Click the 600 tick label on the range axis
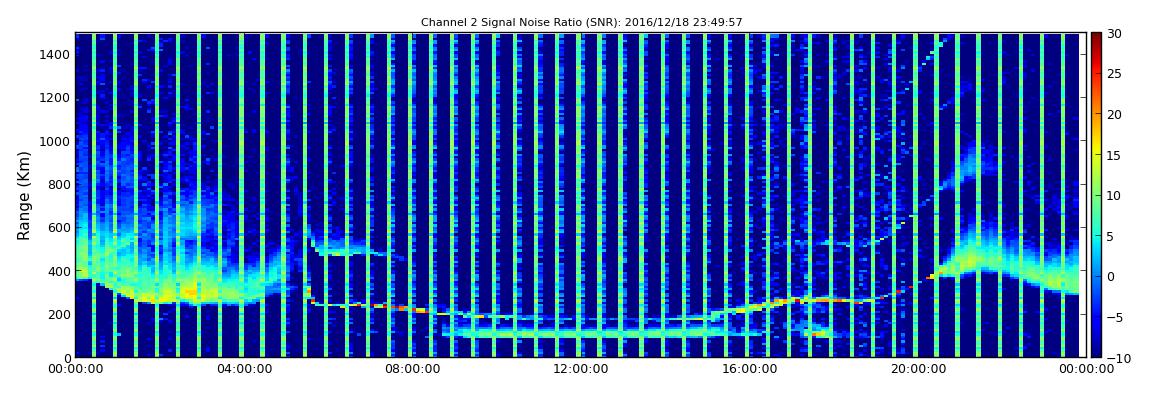This screenshot has height=407, width=1150. click(x=59, y=228)
